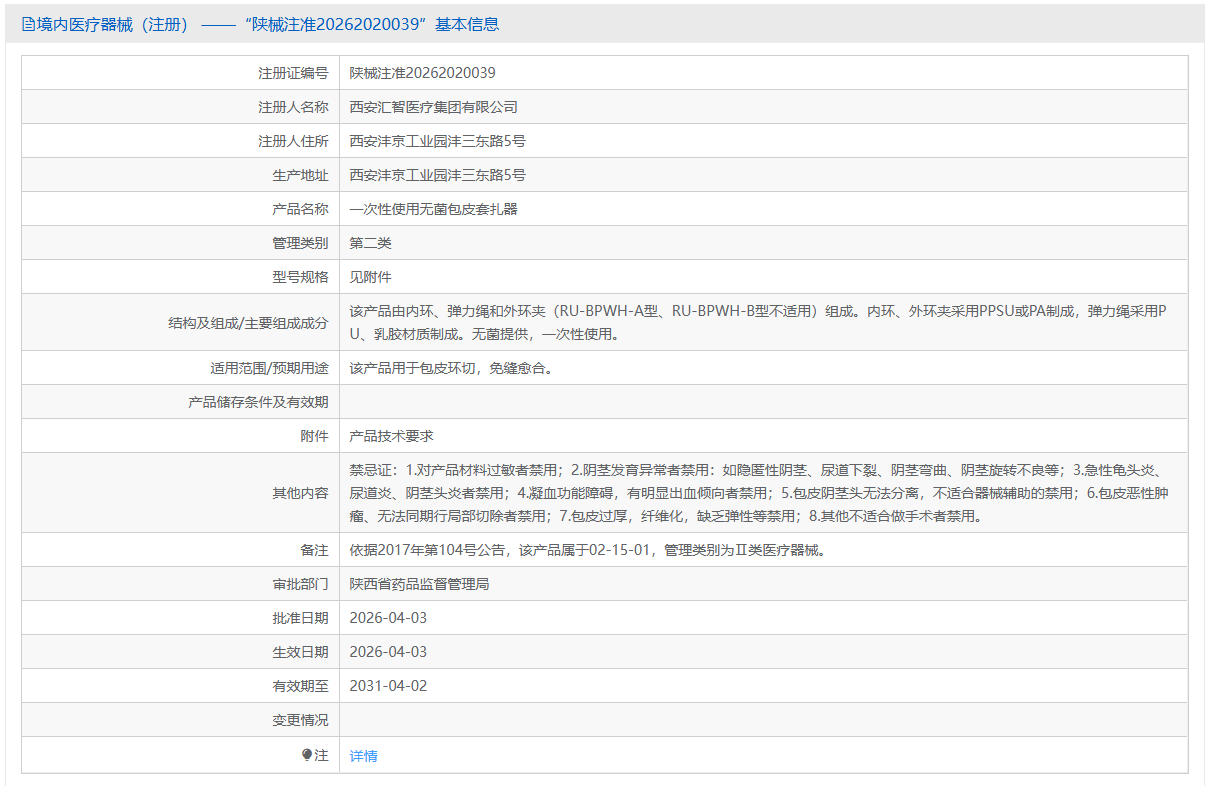Select registration number value 陕械注准20262020039 in the table

(x=422, y=73)
